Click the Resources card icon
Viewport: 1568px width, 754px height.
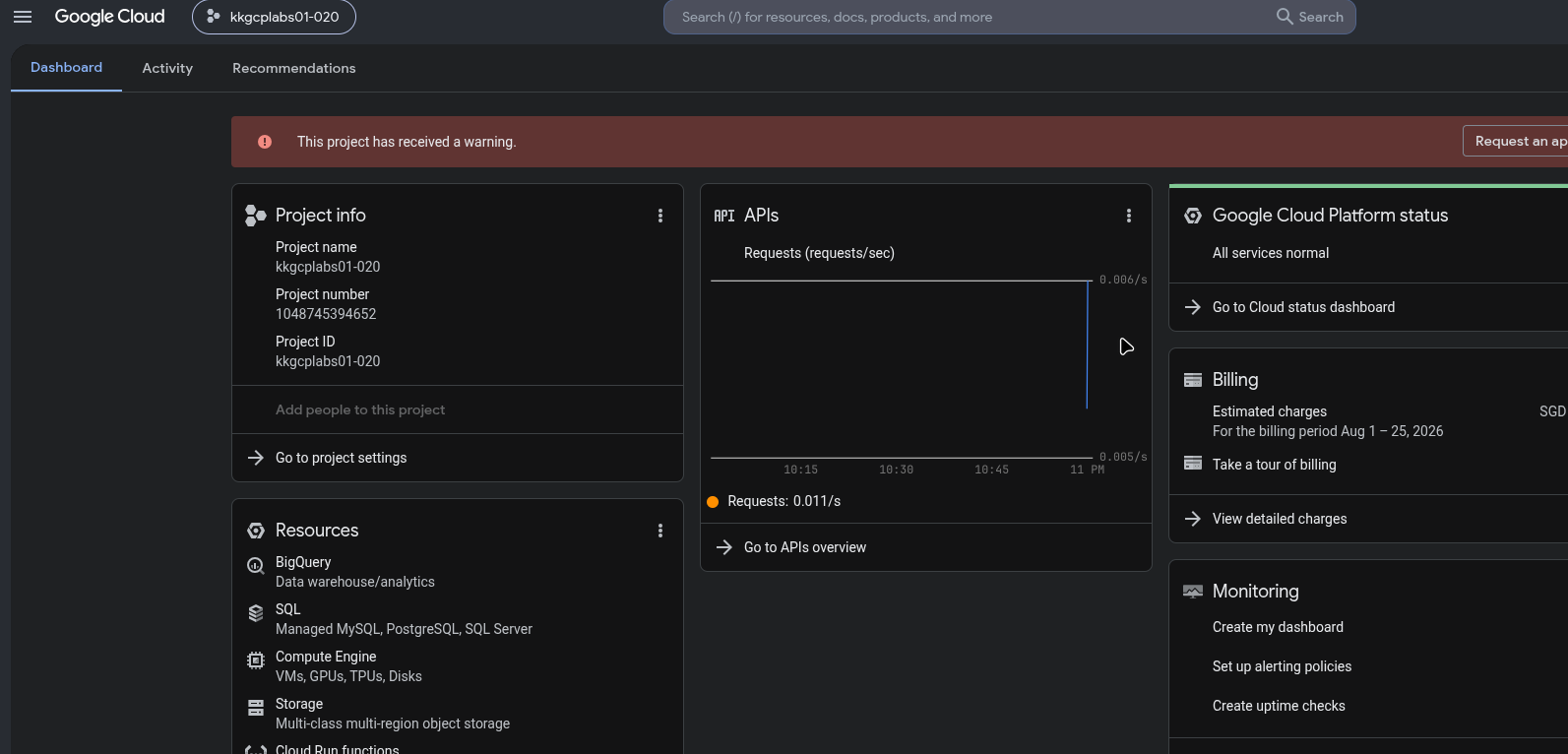click(256, 531)
